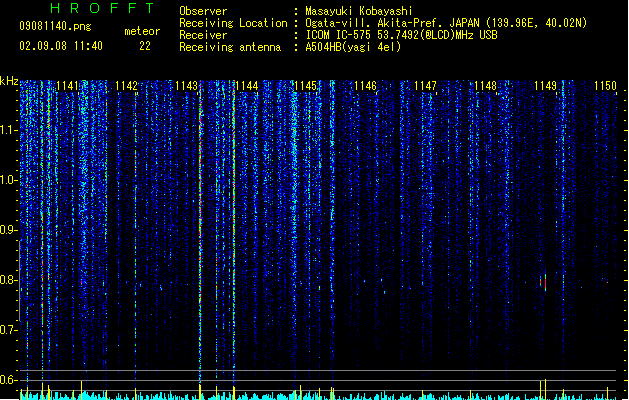Image resolution: width=629 pixels, height=400 pixels.
Task: Click the HROFFT title text
Action: click(102, 8)
